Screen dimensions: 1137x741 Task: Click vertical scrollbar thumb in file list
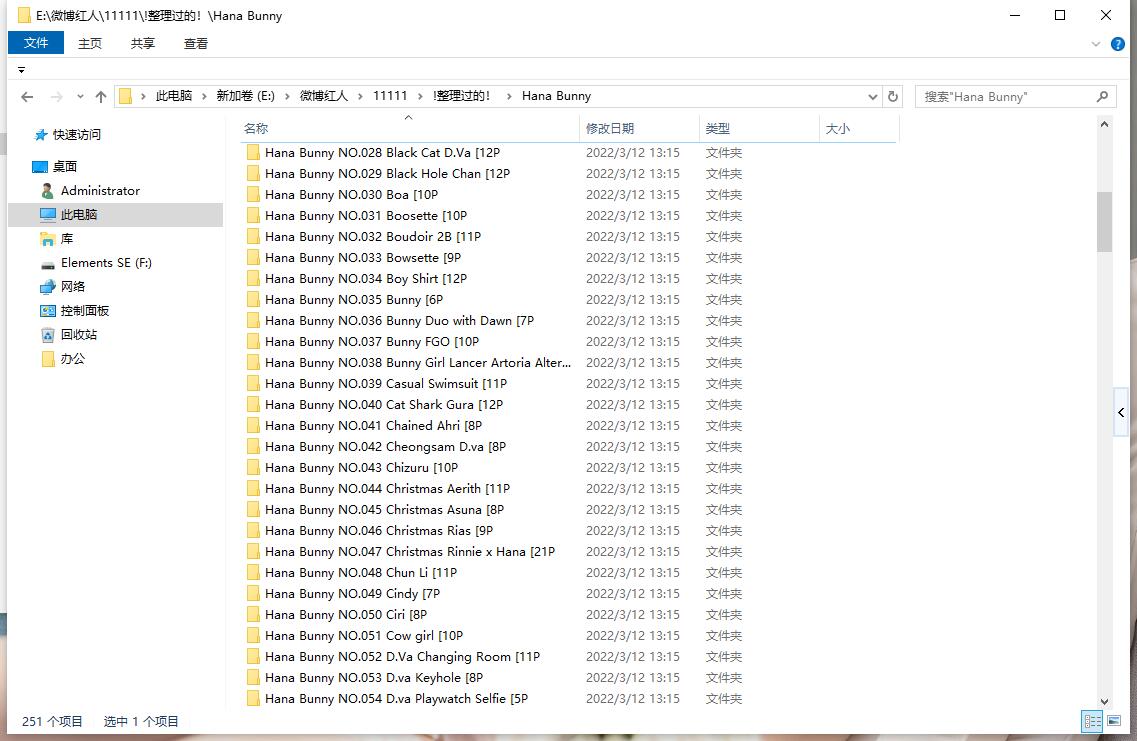click(x=1104, y=221)
